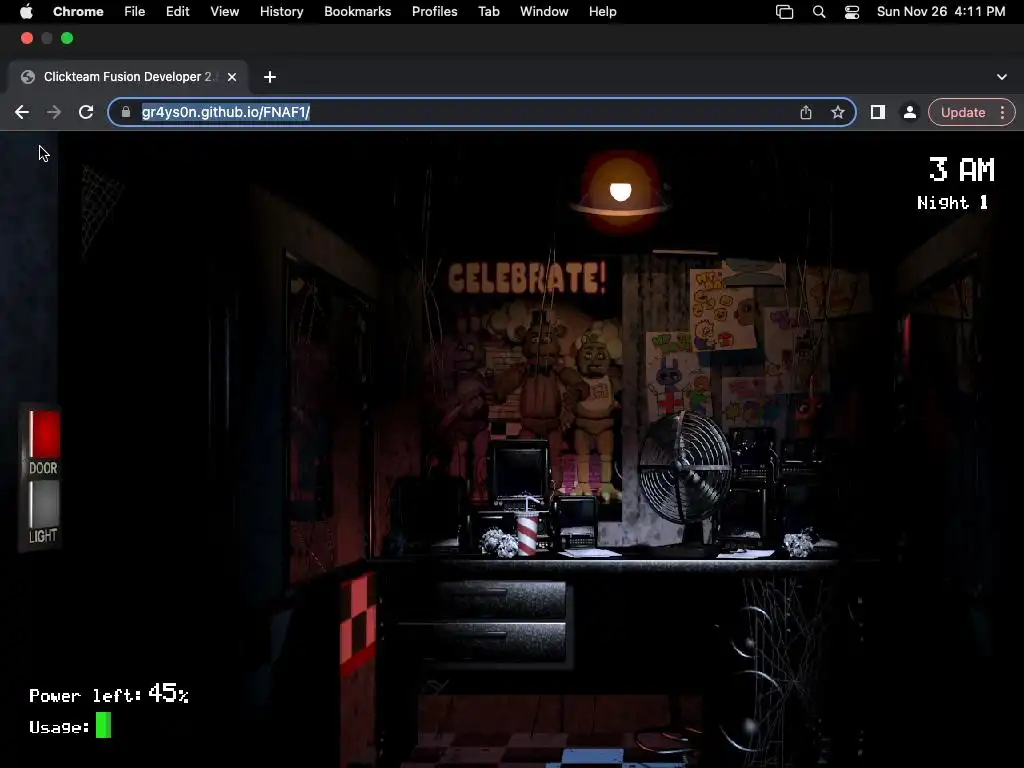Viewport: 1024px width, 768px height.
Task: Open the File menu
Action: (x=135, y=12)
